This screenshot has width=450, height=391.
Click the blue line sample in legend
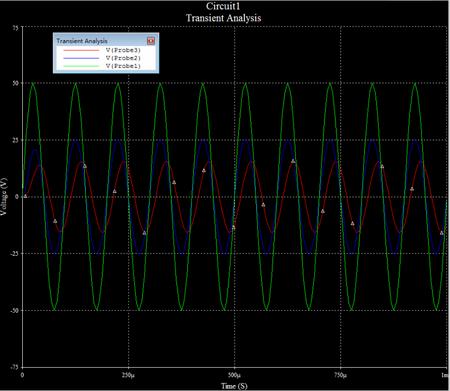[81, 58]
